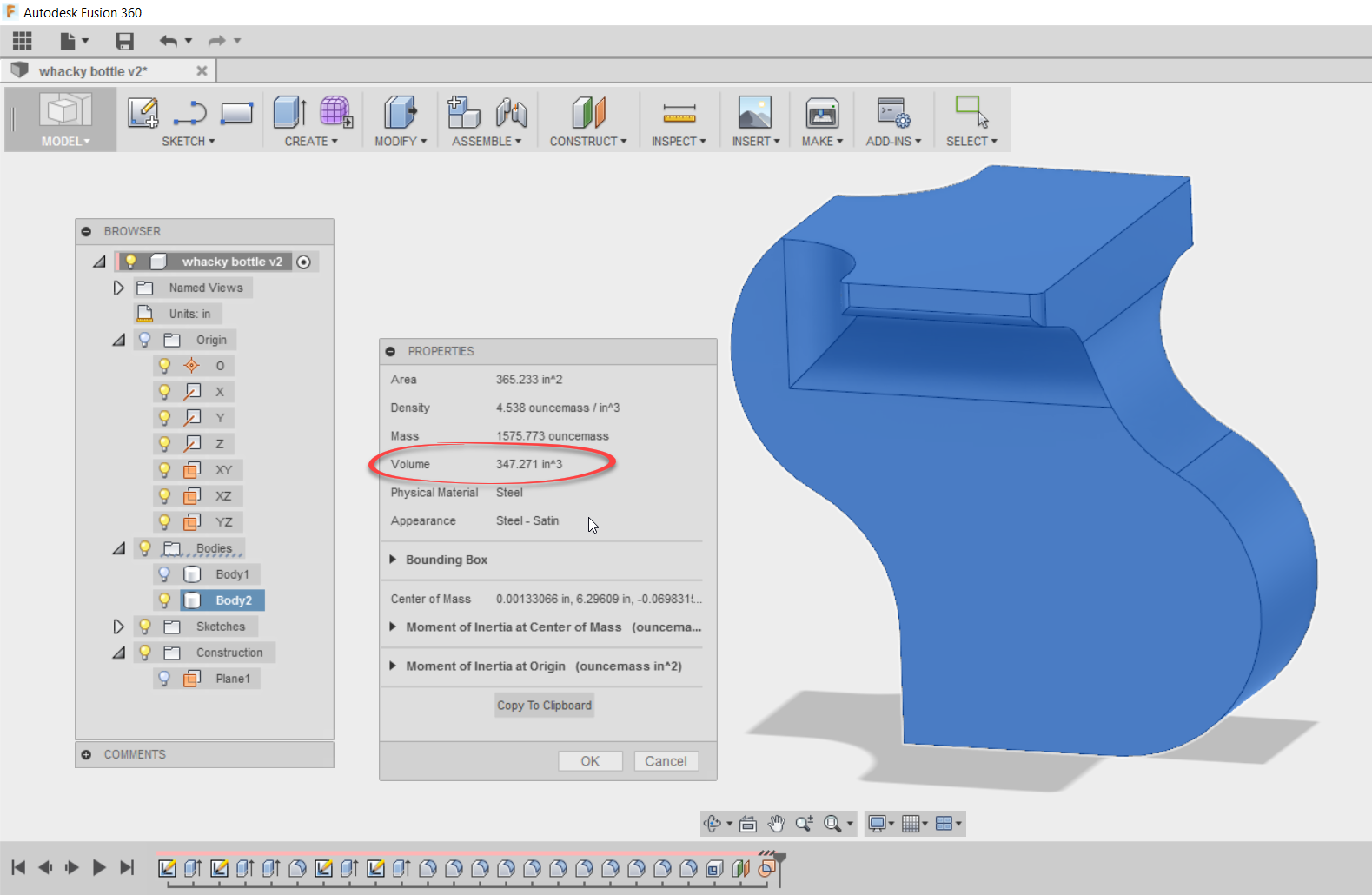Activate the Zoom magnifier tool
Image resolution: width=1372 pixels, height=895 pixels.
tap(805, 824)
